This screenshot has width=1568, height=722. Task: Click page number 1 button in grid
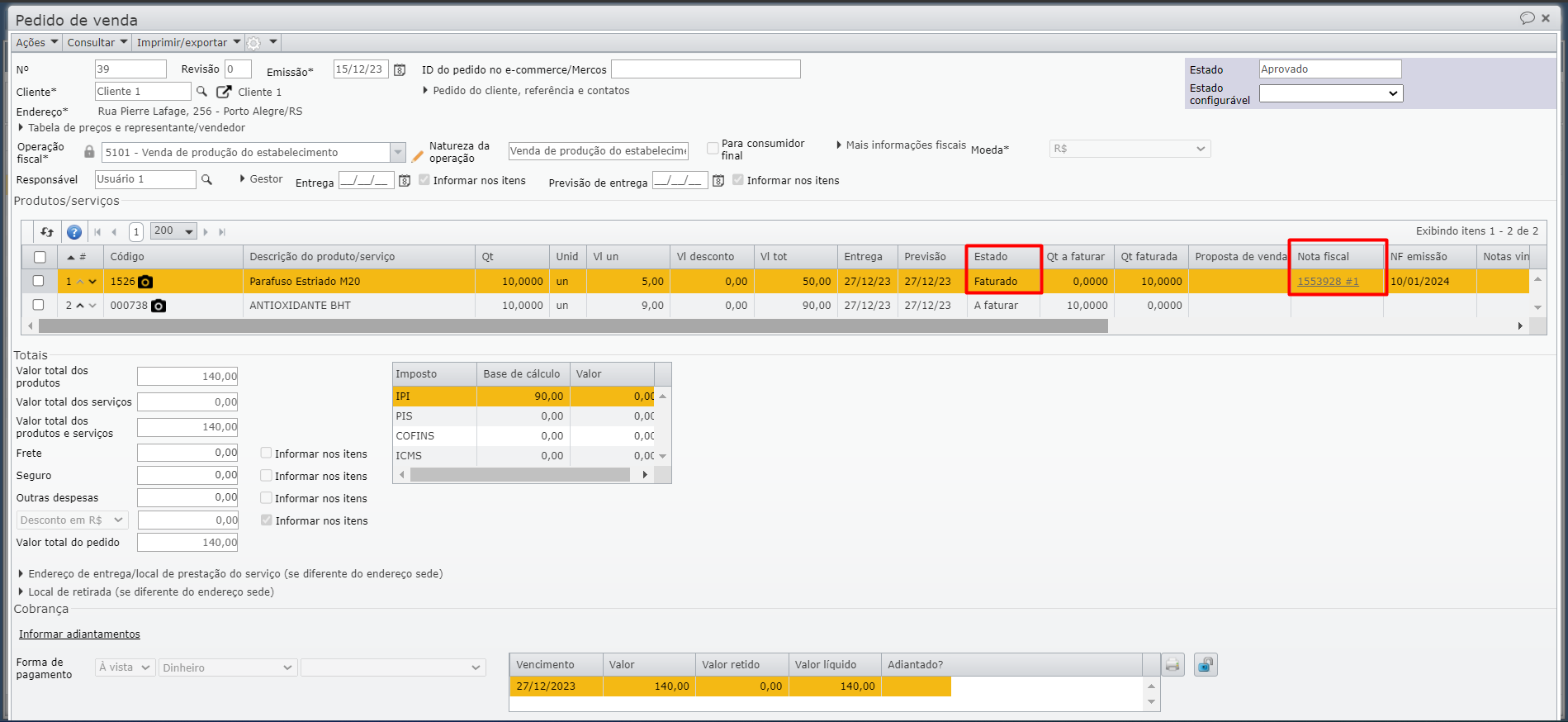pos(136,232)
